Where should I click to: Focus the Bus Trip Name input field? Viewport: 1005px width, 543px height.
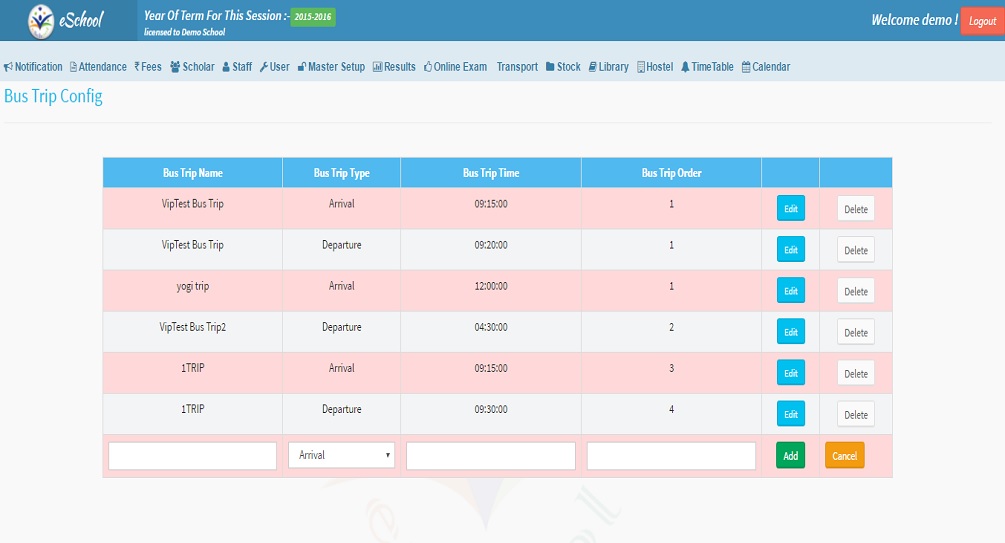click(x=192, y=455)
